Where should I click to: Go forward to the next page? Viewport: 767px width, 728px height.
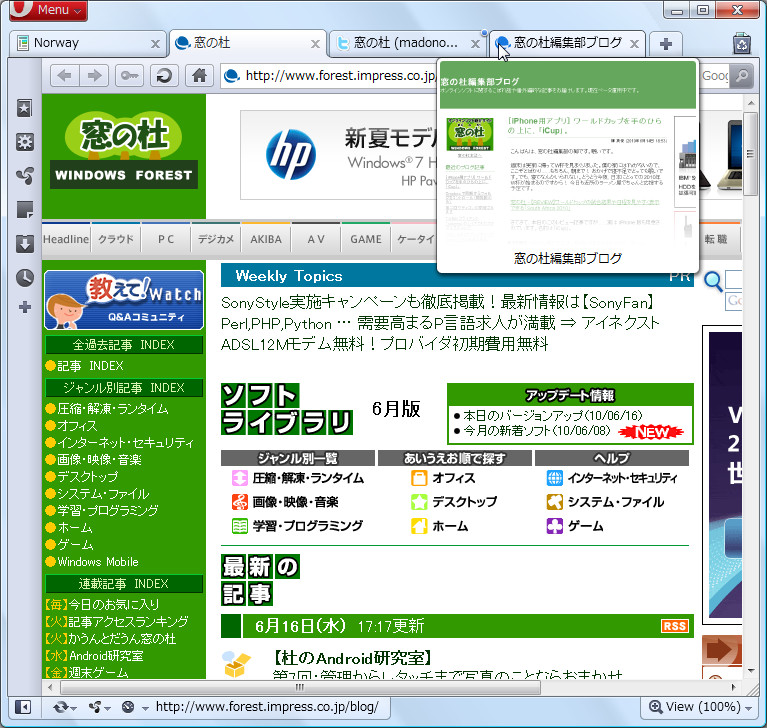tap(94, 76)
